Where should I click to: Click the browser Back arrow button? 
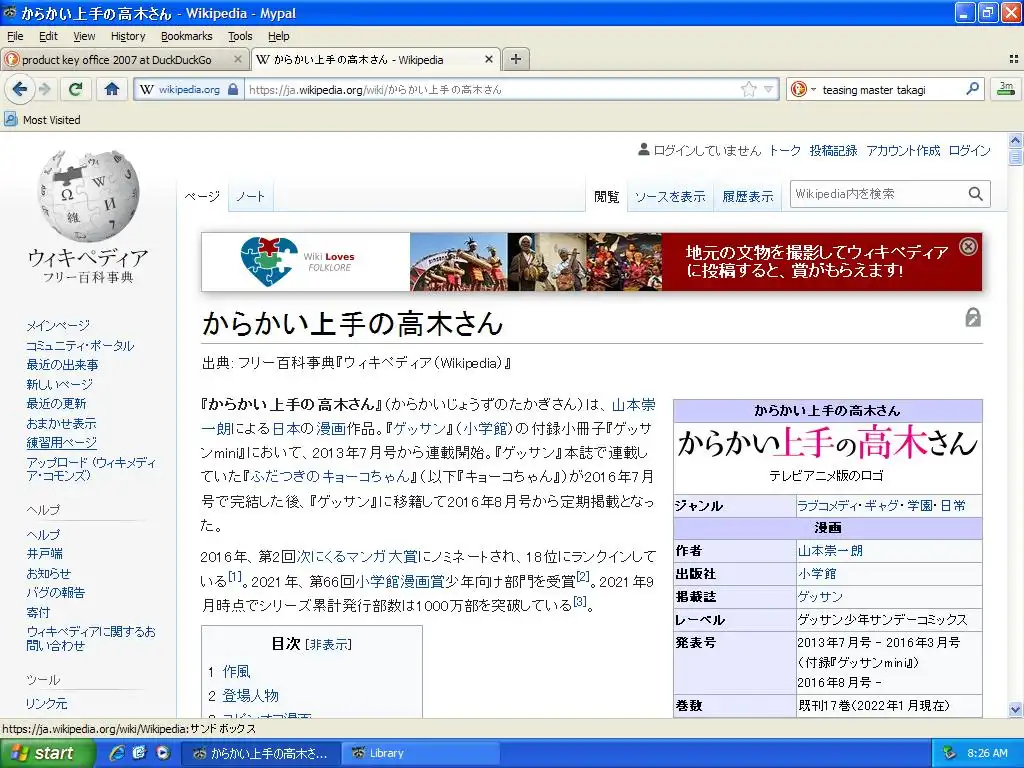19,89
